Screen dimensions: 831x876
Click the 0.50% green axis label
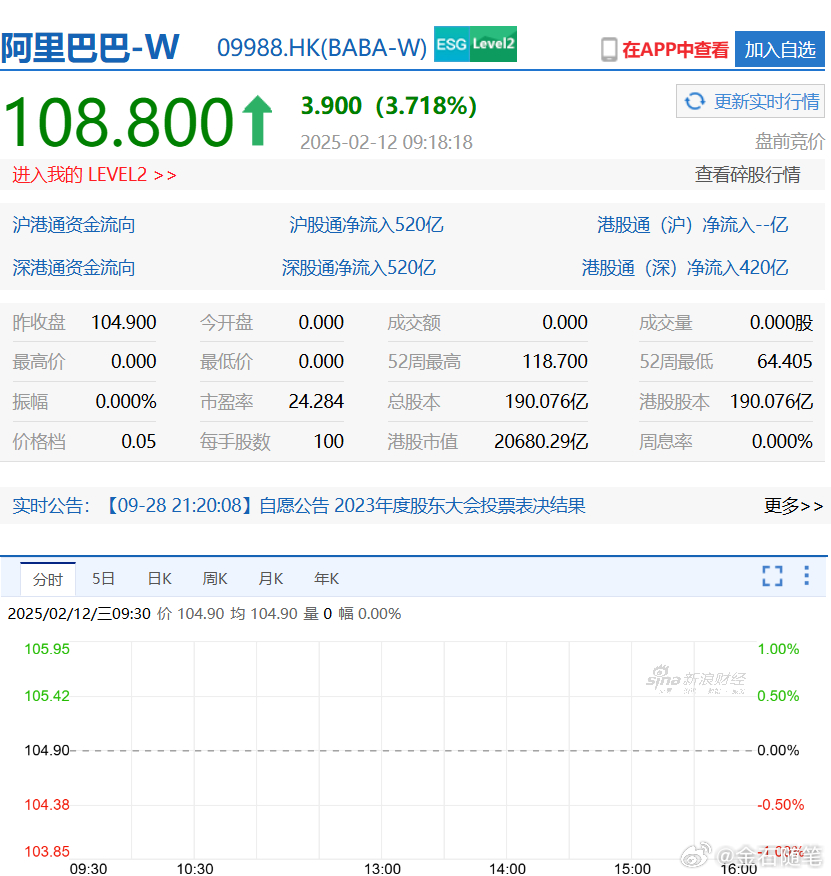point(778,696)
